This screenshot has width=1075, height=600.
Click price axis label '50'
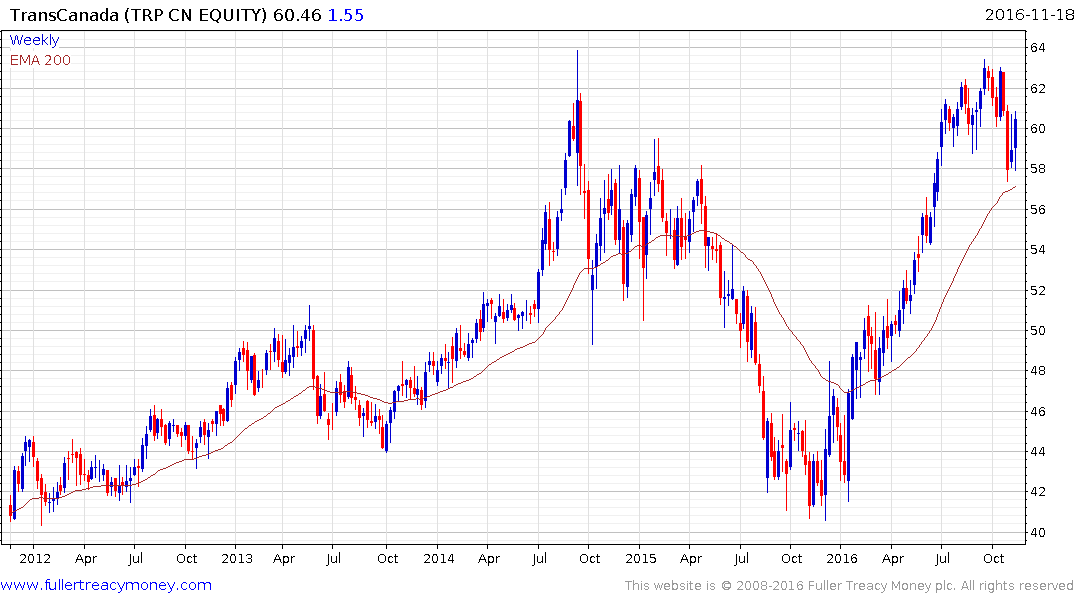point(1037,331)
